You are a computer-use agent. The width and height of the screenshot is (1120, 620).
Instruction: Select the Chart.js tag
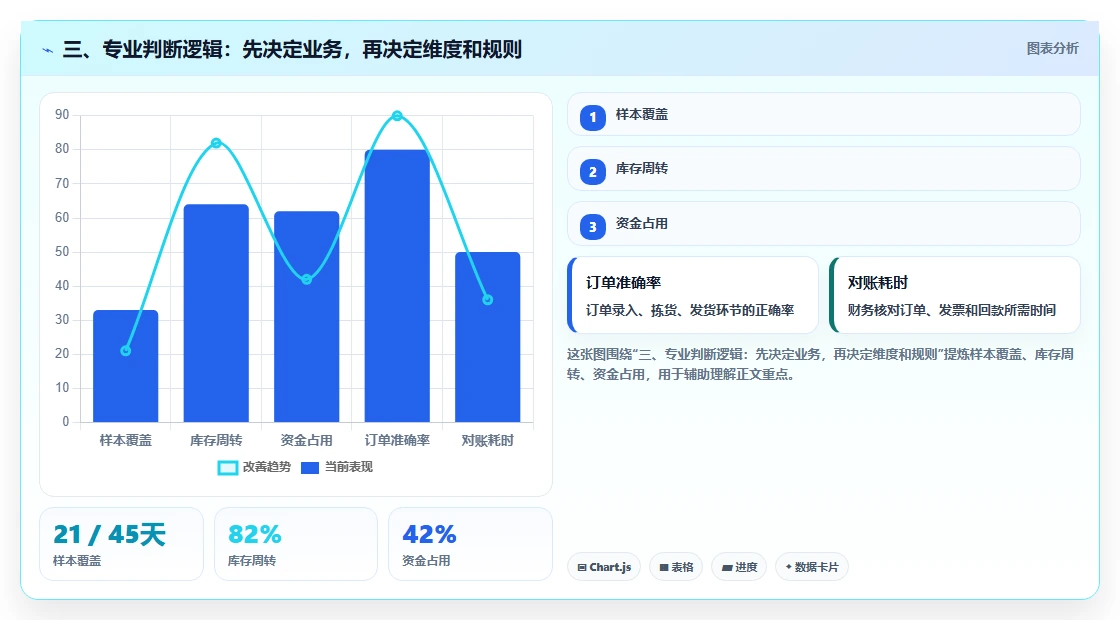604,567
